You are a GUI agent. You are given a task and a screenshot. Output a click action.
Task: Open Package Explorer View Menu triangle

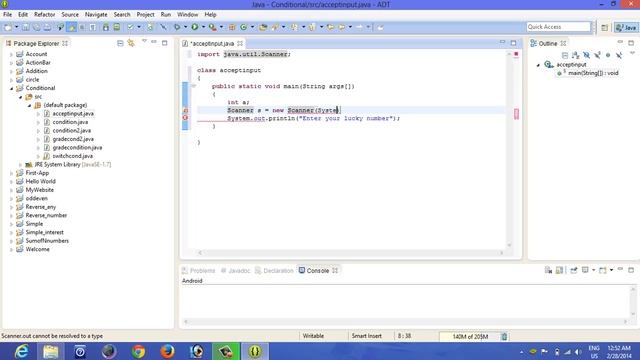click(144, 42)
